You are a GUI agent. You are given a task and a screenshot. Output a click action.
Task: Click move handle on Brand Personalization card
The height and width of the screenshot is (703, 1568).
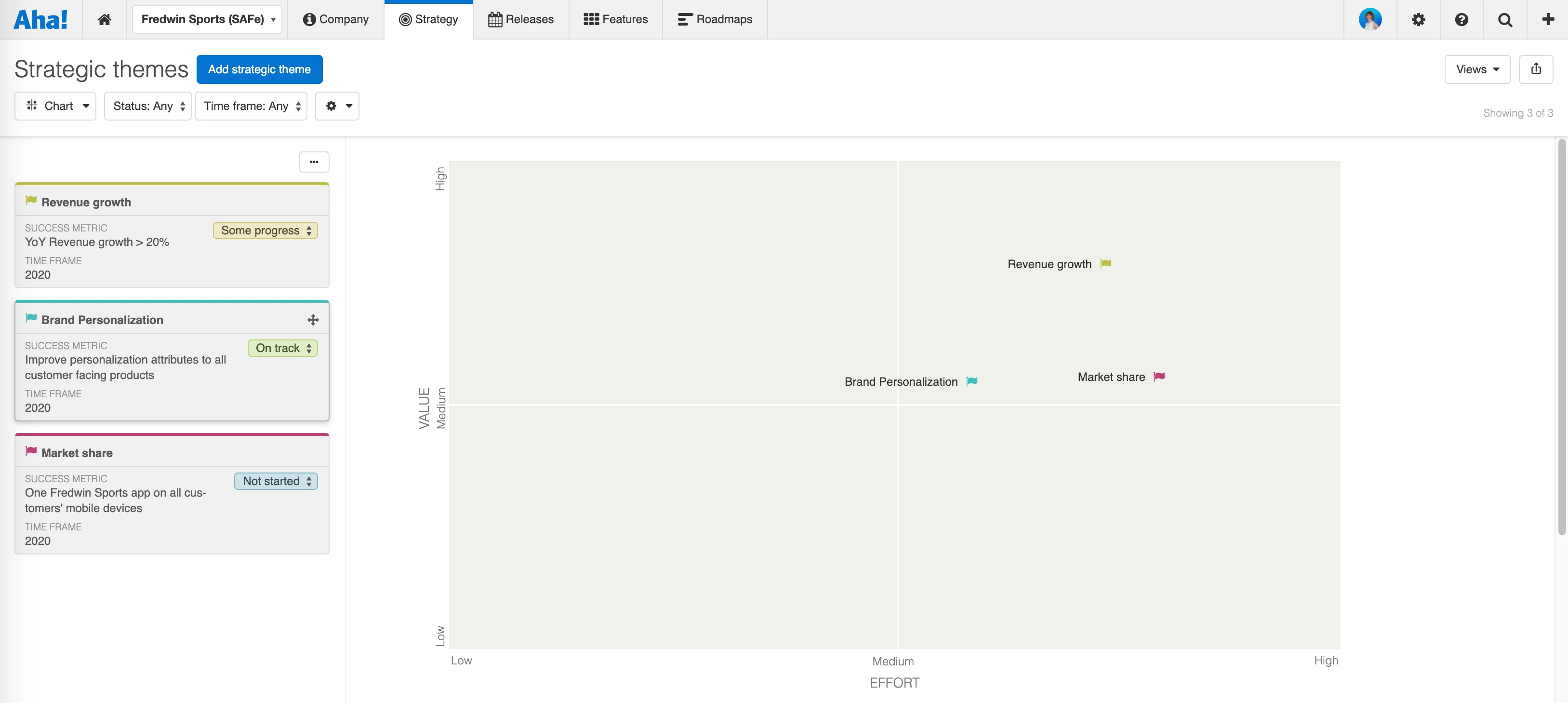(x=313, y=320)
